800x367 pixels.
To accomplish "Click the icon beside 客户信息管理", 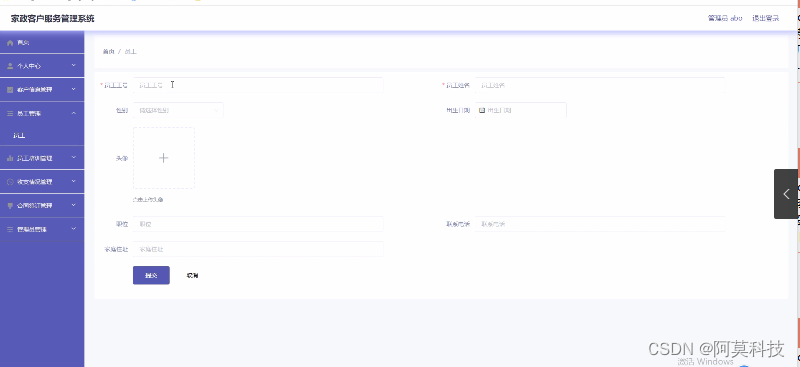I will (10, 90).
